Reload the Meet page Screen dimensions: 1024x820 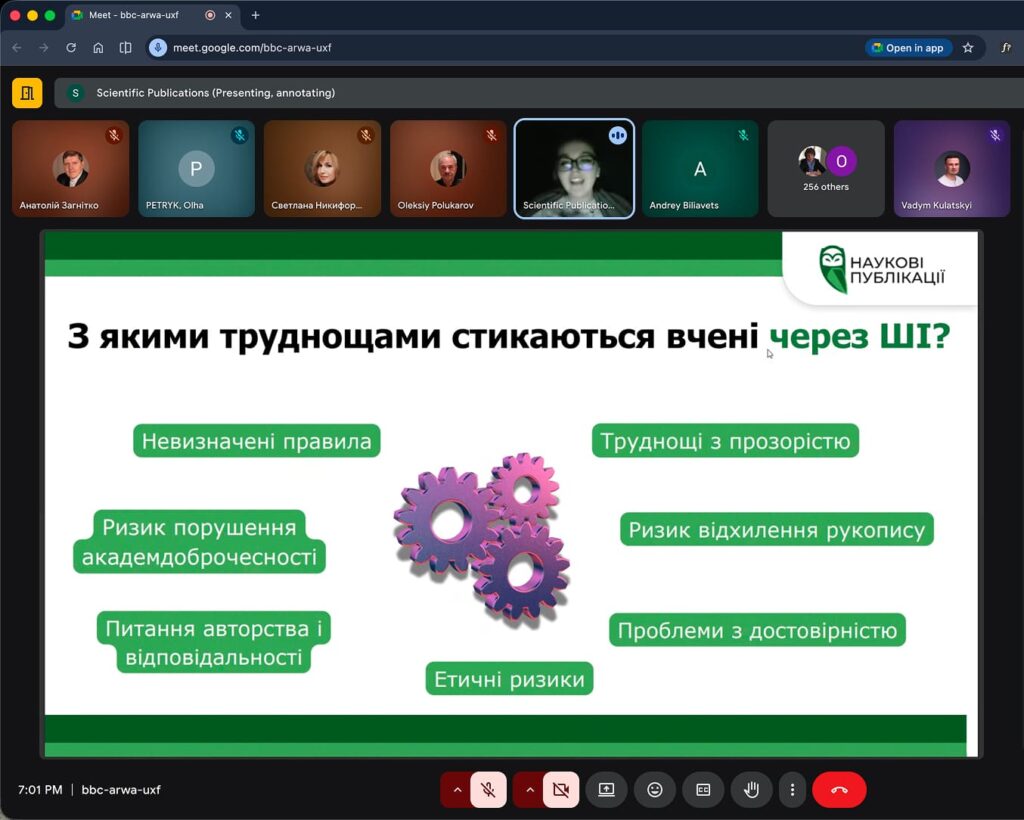point(71,48)
